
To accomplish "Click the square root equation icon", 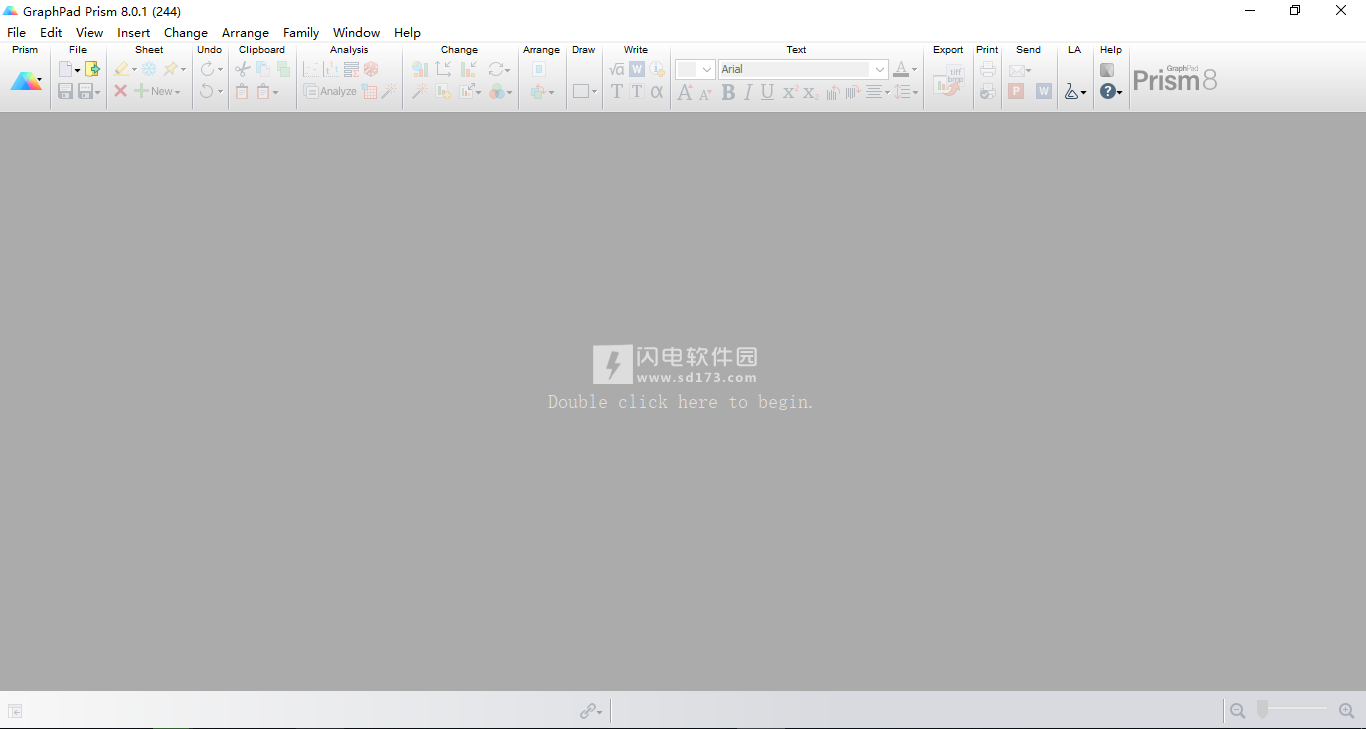I will [617, 69].
